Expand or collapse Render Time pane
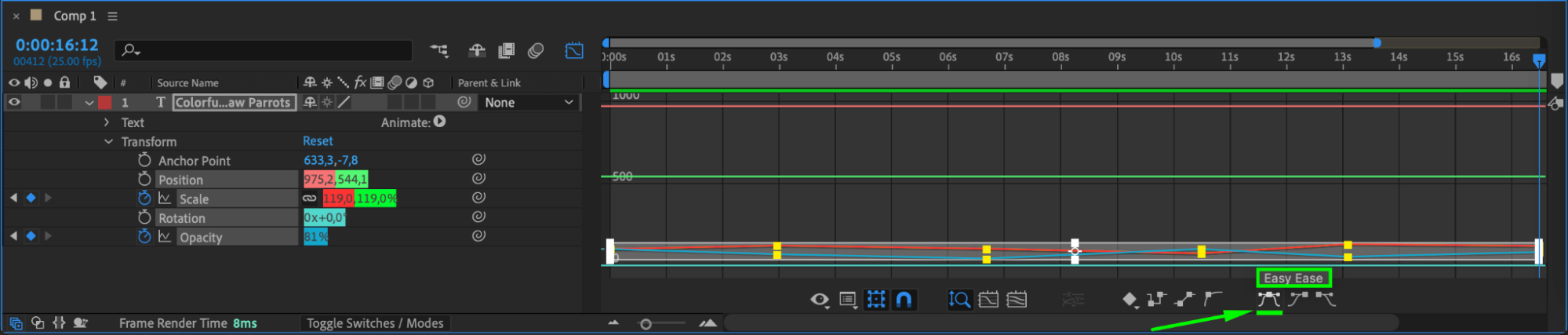This screenshot has width=1568, height=335. pos(80,322)
